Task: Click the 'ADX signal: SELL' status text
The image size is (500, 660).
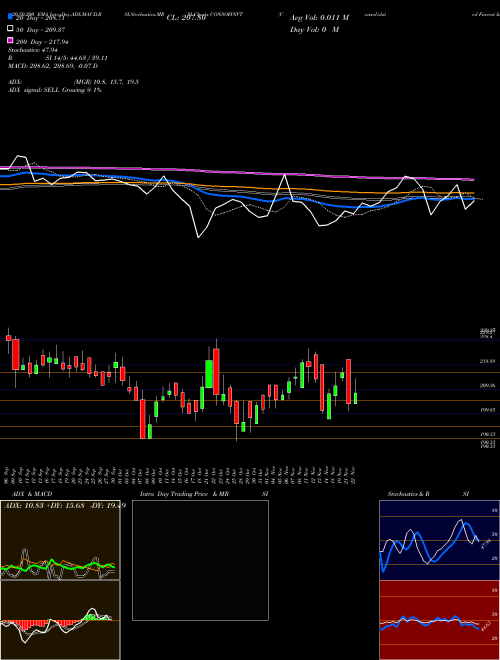Action: point(55,90)
